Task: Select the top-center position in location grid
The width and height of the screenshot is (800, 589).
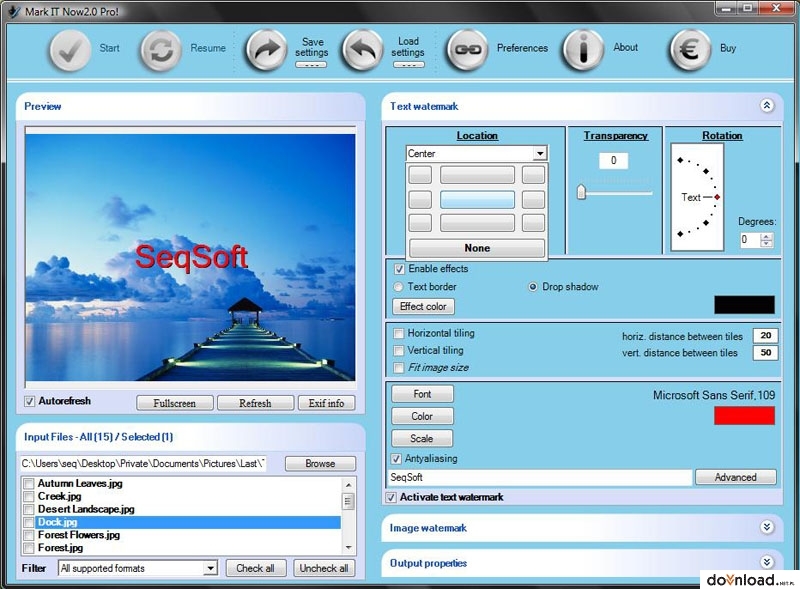Action: 477,175
